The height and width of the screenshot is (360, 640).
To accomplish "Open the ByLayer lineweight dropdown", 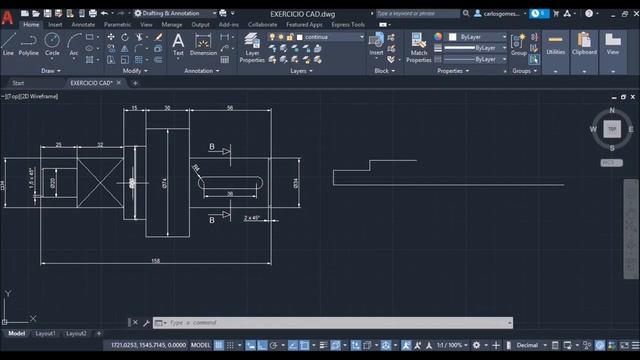I will (x=476, y=48).
